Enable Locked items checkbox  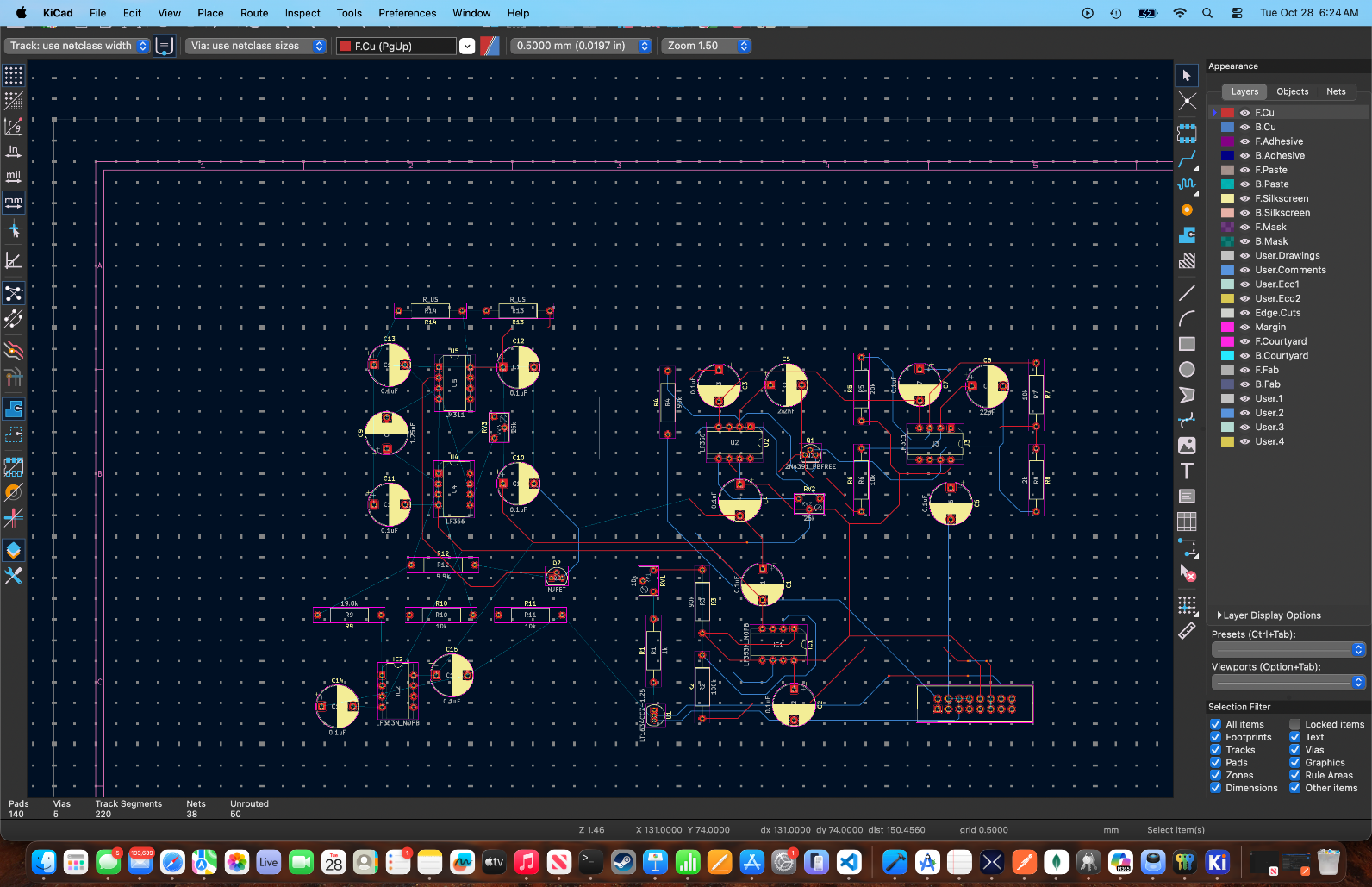point(1294,724)
